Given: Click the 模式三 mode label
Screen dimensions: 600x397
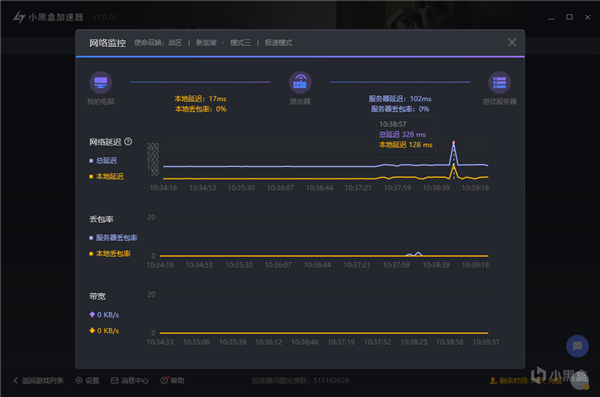Looking at the screenshot, I should (240, 42).
